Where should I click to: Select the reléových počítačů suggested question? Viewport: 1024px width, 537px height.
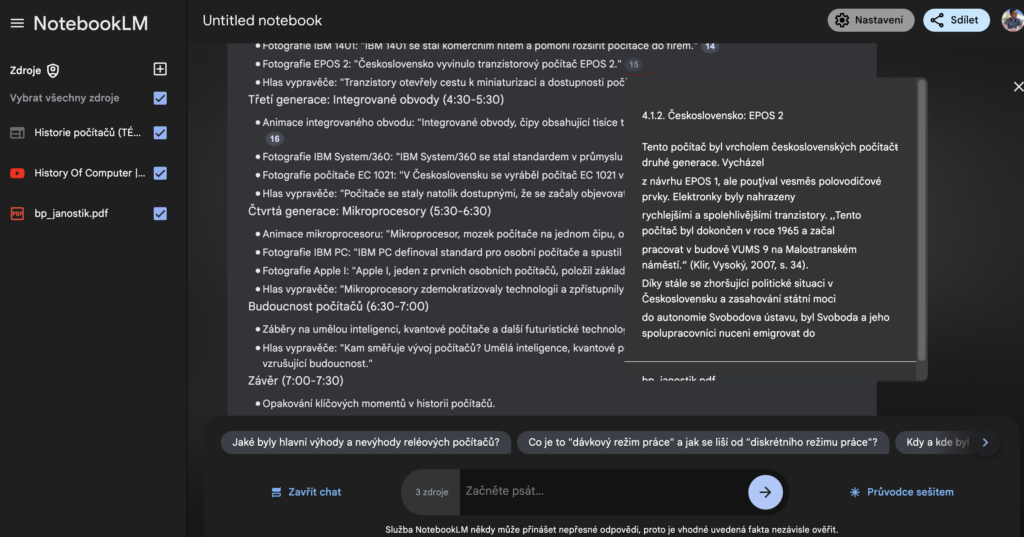click(366, 442)
